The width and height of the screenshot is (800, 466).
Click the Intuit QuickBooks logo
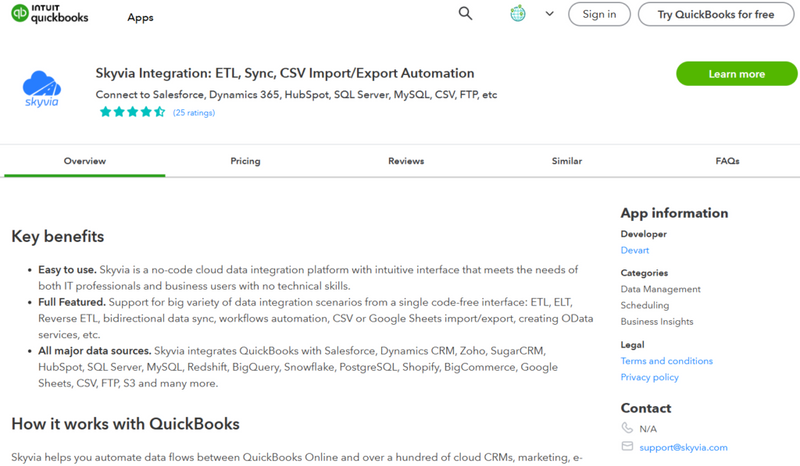pos(49,14)
